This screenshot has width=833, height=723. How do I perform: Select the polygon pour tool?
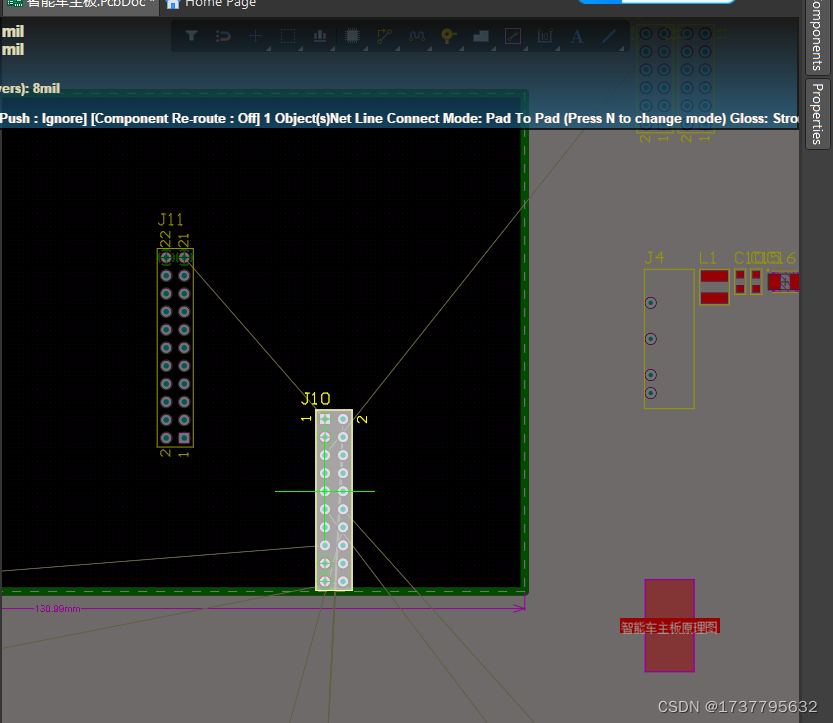pos(481,36)
